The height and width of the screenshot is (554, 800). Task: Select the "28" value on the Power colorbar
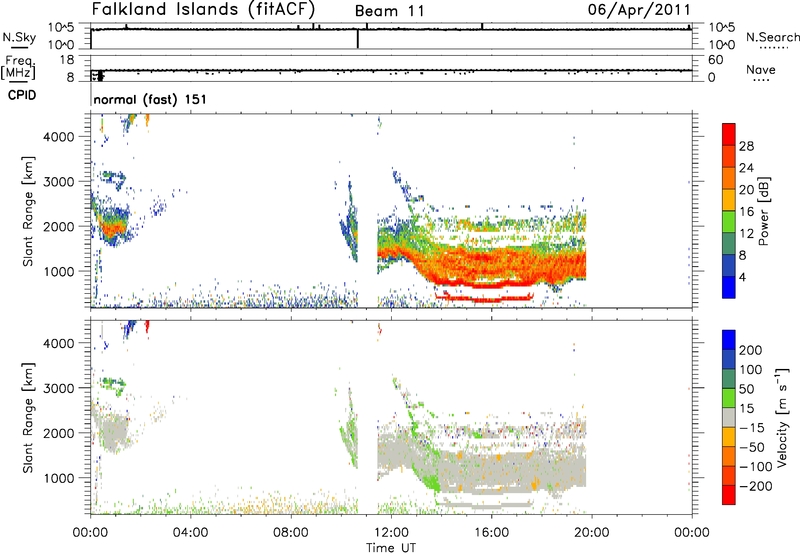tap(746, 146)
